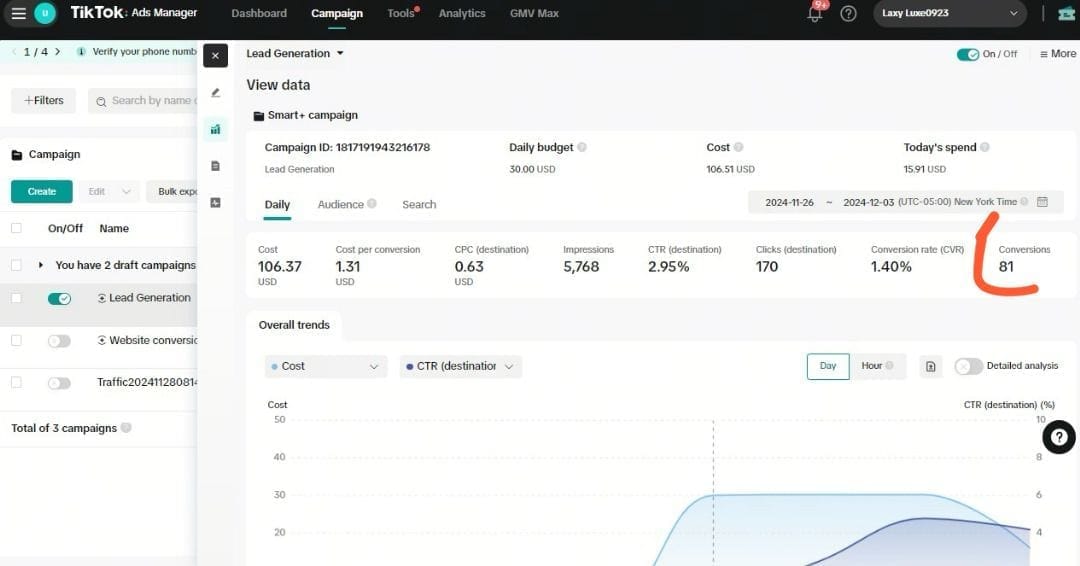
Task: Click the info icon next to Cost
Action: pyautogui.click(x=738, y=147)
